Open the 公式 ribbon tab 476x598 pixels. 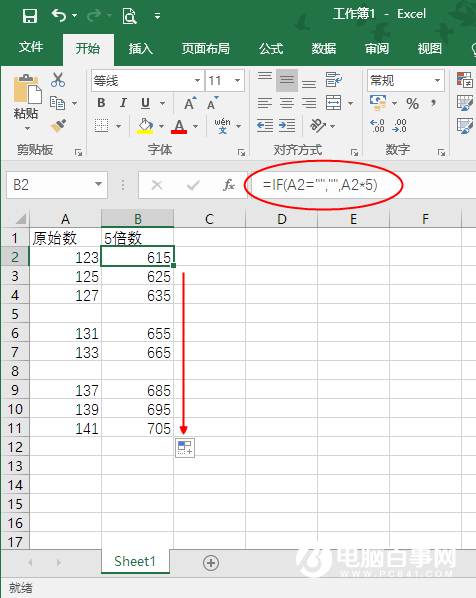(x=271, y=48)
